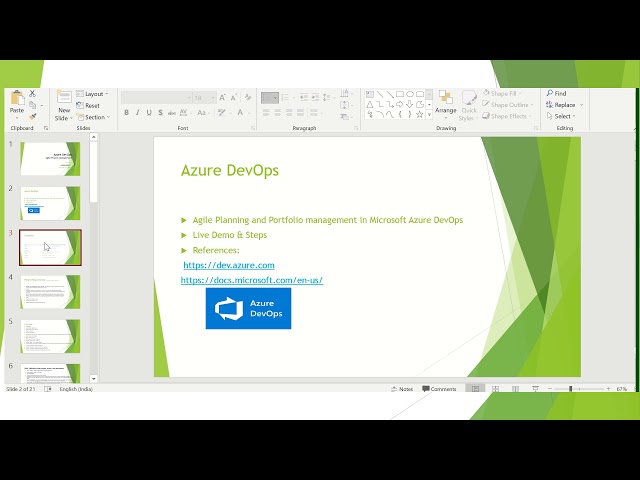640x480 pixels.
Task: Toggle text Shadow formatting
Action: point(160,113)
